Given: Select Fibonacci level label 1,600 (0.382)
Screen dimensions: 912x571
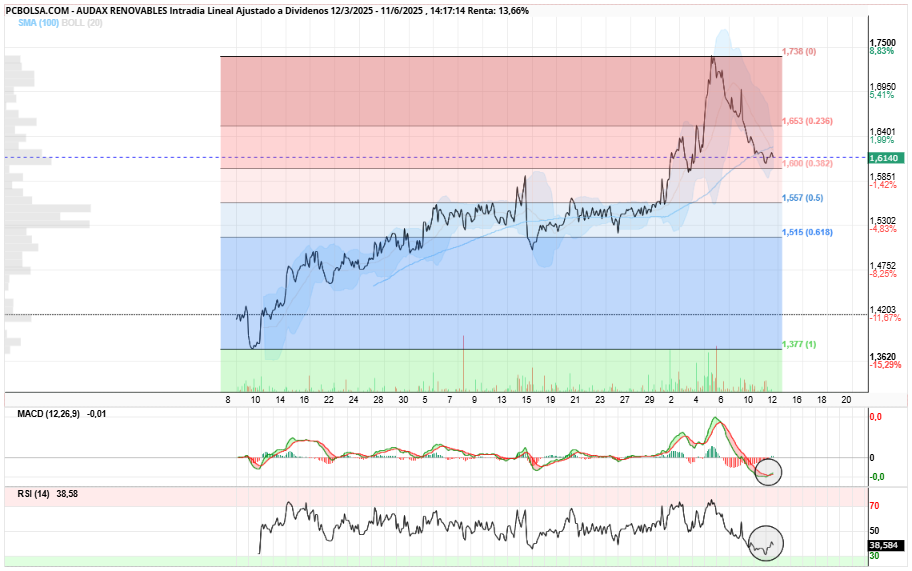Looking at the screenshot, I should click(x=807, y=163).
